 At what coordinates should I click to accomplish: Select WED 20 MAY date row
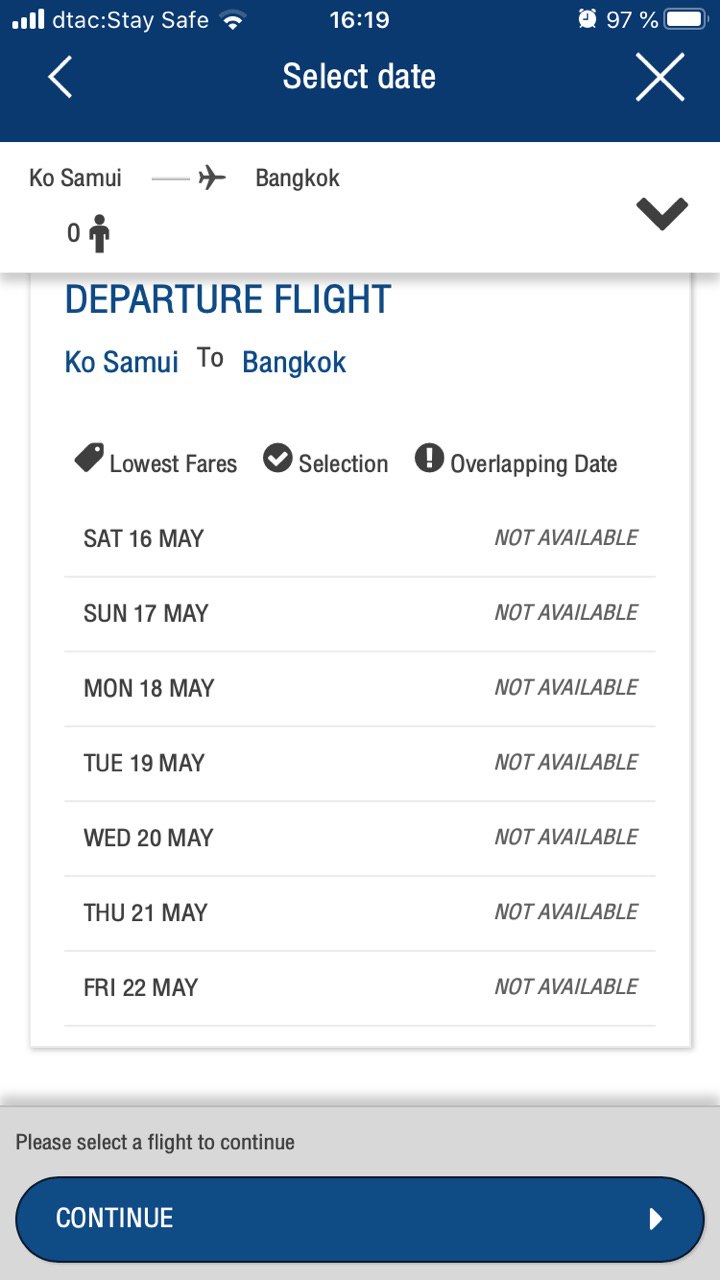(360, 839)
